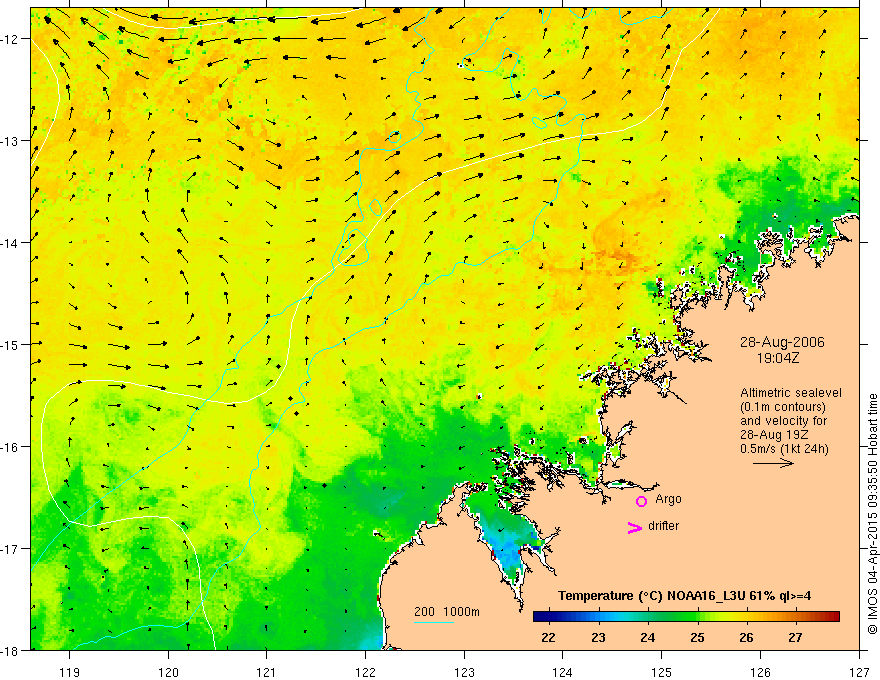Click the time label 19:04Z
Screen dimensions: 880x680
click(x=777, y=358)
